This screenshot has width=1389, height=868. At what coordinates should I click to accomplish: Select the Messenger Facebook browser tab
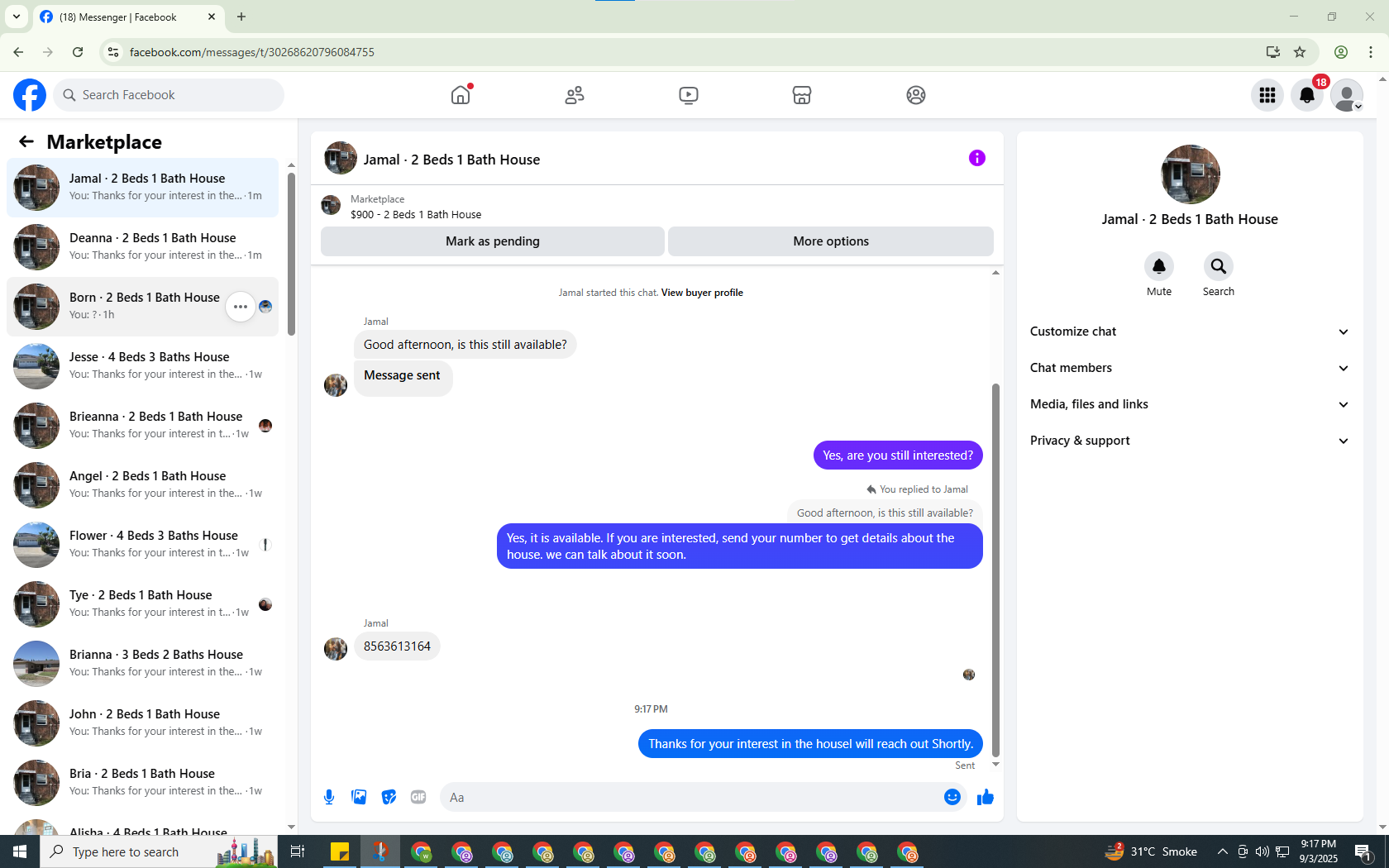128,17
